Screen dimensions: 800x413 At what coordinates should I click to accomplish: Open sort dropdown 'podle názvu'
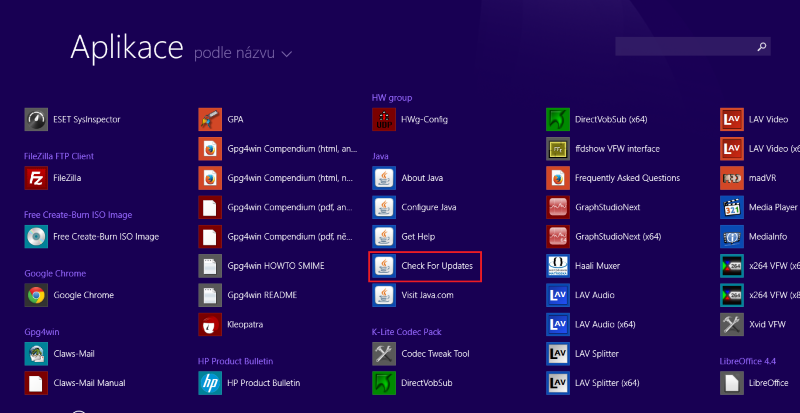click(243, 53)
